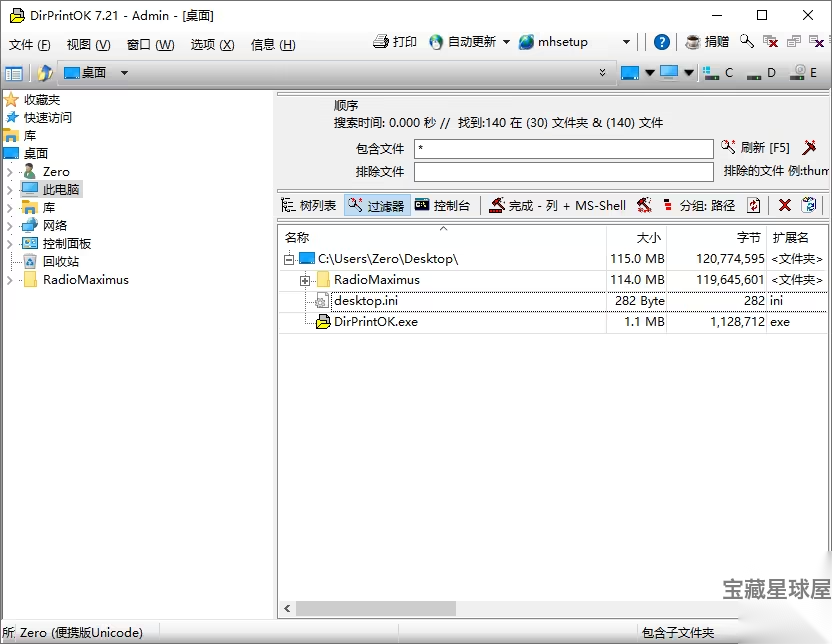Click 完成 - 列 + MS-Shell button
Image resolution: width=832 pixels, height=644 pixels.
[x=558, y=205]
